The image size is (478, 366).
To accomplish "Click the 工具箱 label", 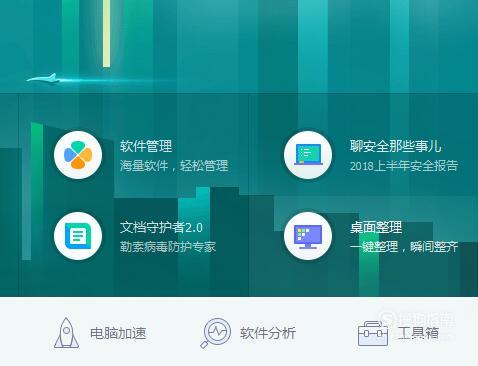I will click(418, 333).
